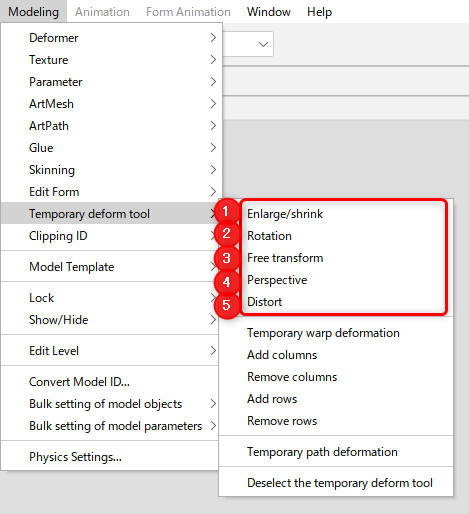Open the Window menu
The height and width of the screenshot is (514, 469).
[x=269, y=12]
